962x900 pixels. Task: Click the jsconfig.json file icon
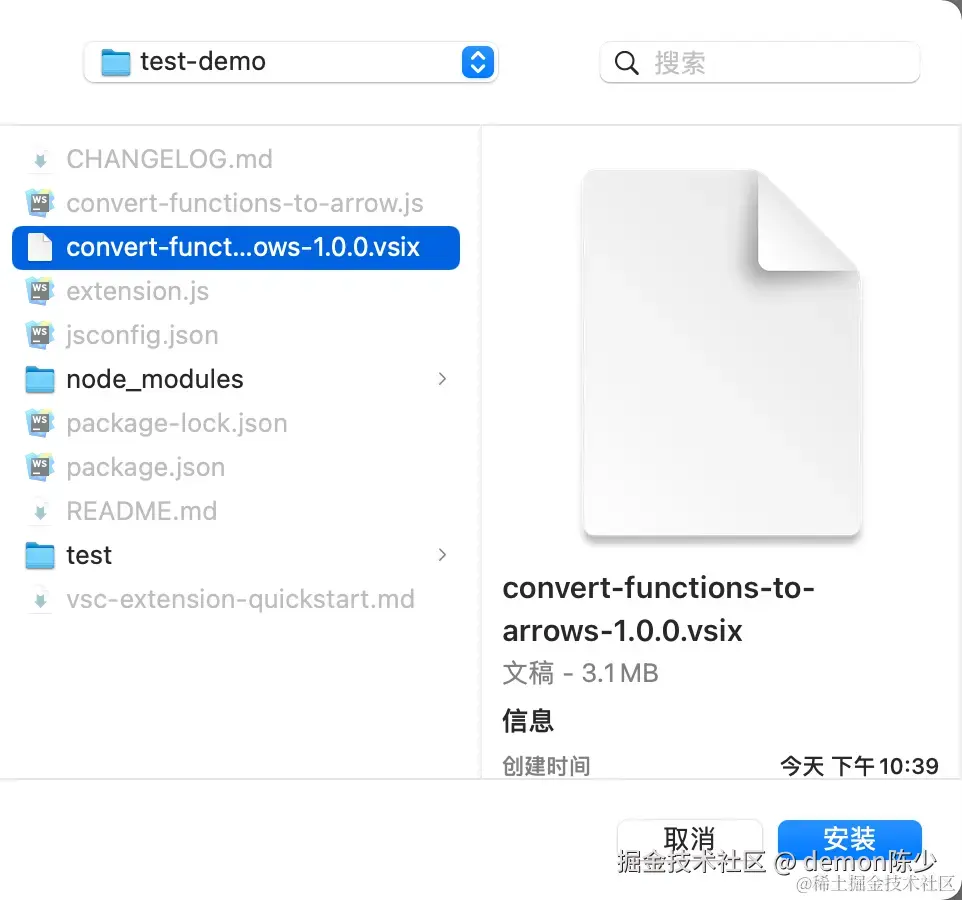click(40, 335)
